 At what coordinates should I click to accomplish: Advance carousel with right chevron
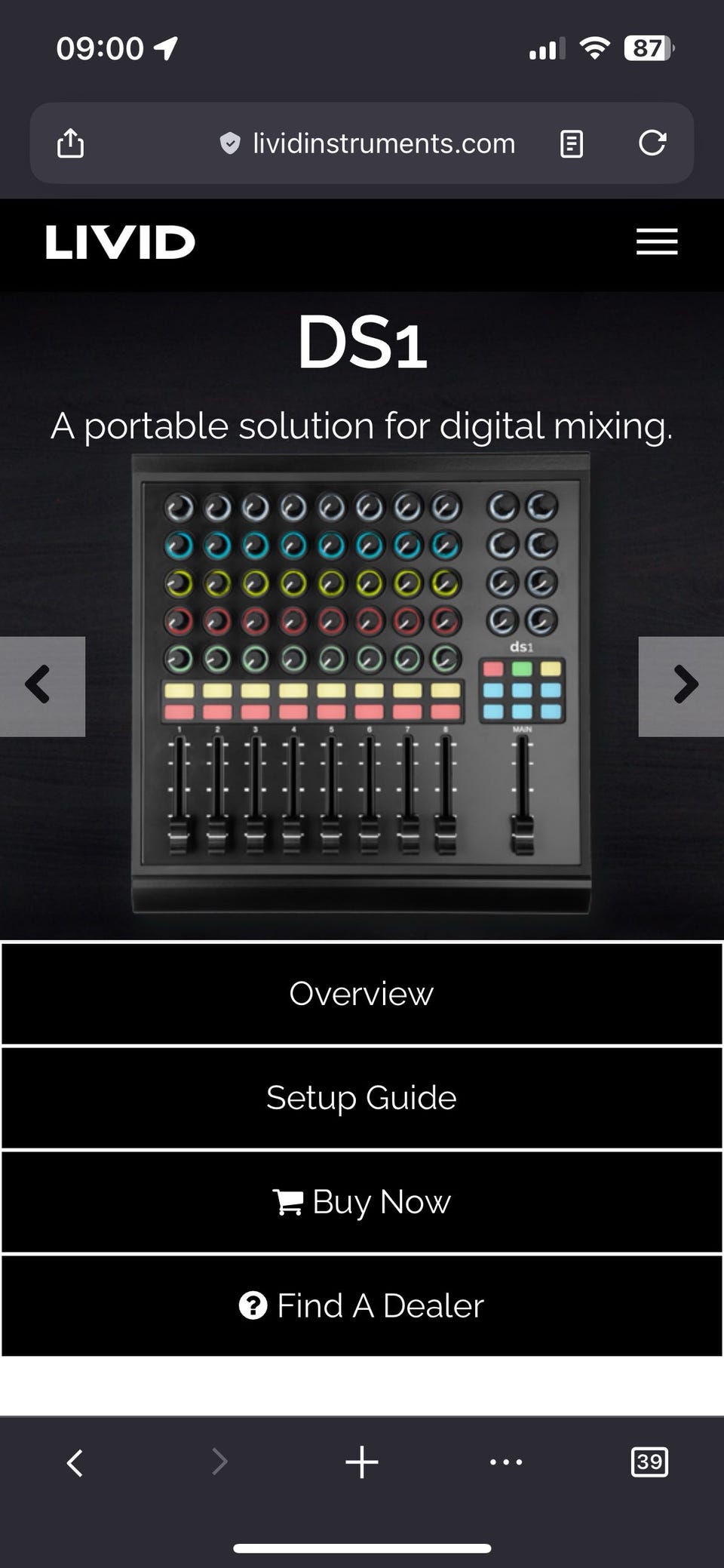682,686
